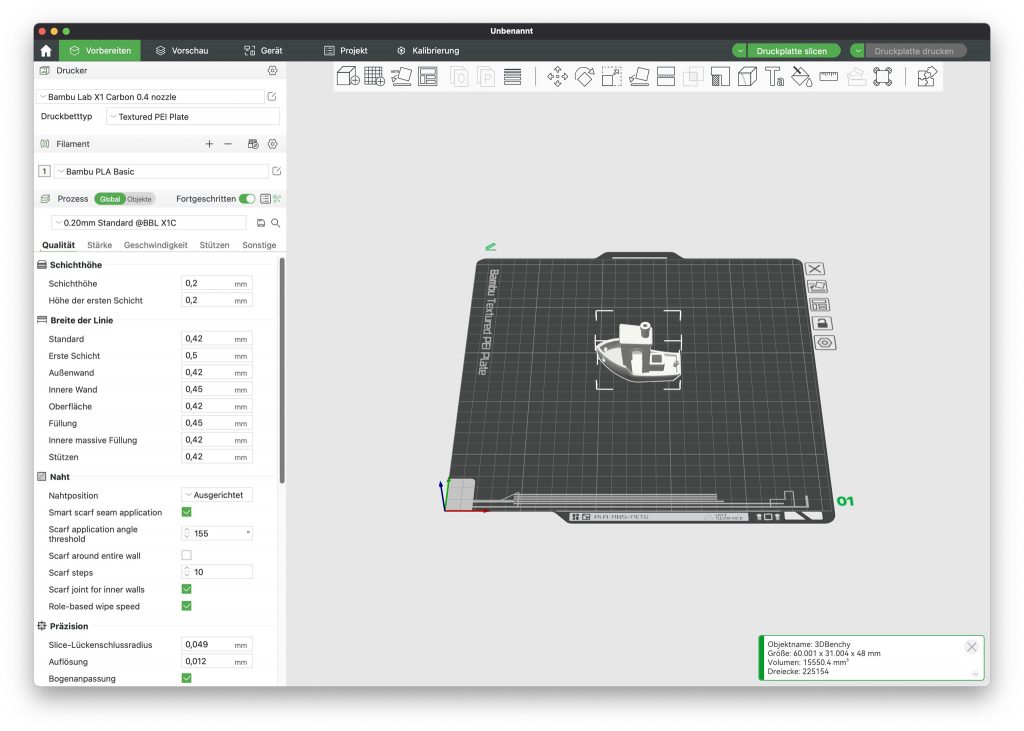Uncheck Smart scarf seam application
1024x731 pixels.
(x=186, y=512)
